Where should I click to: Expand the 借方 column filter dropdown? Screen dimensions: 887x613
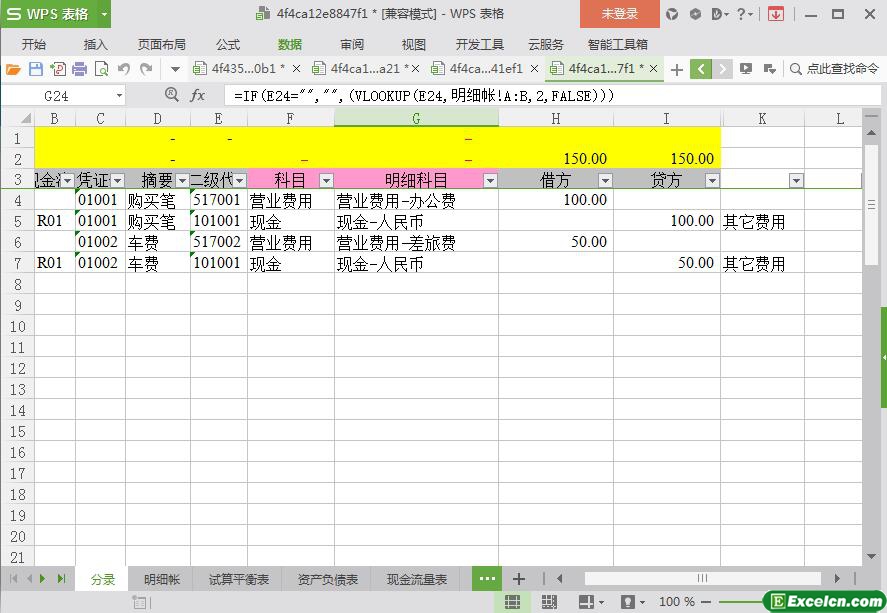point(605,181)
